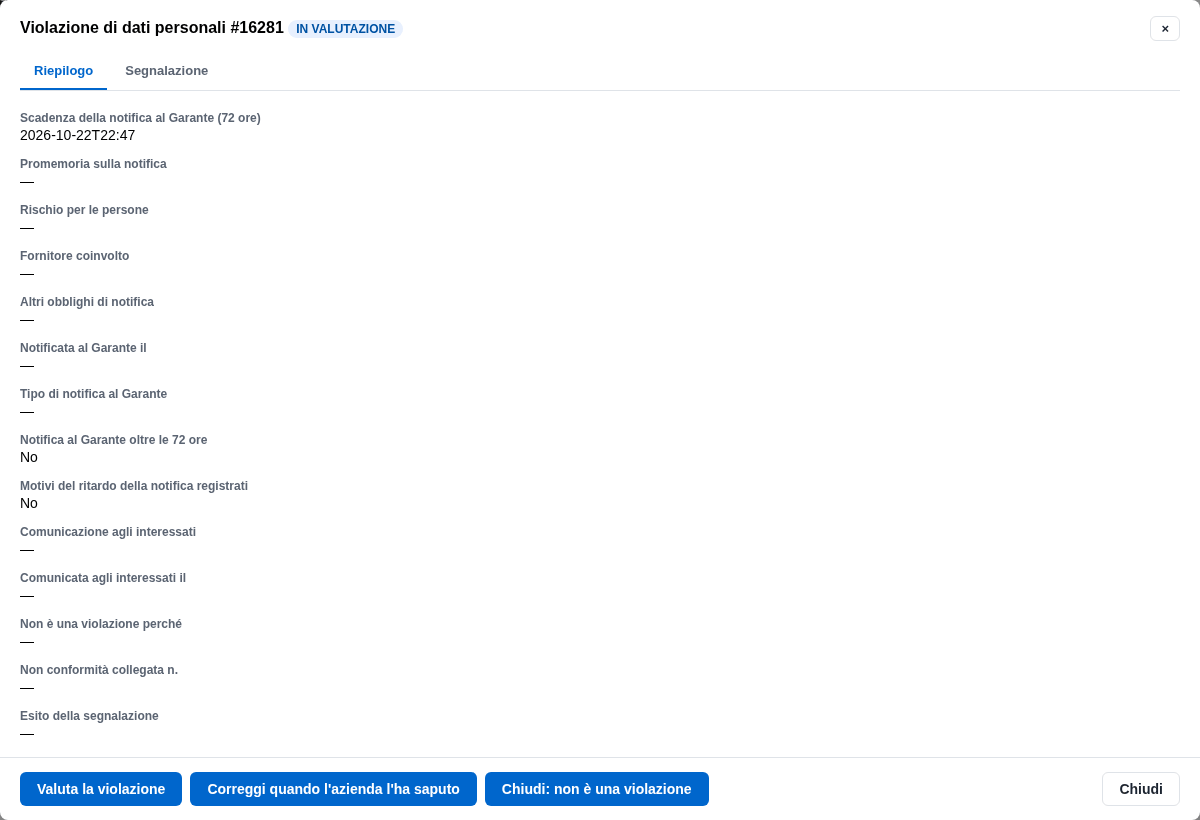Image resolution: width=1200 pixels, height=820 pixels.
Task: Open the Segnalazione tab
Action: (167, 71)
